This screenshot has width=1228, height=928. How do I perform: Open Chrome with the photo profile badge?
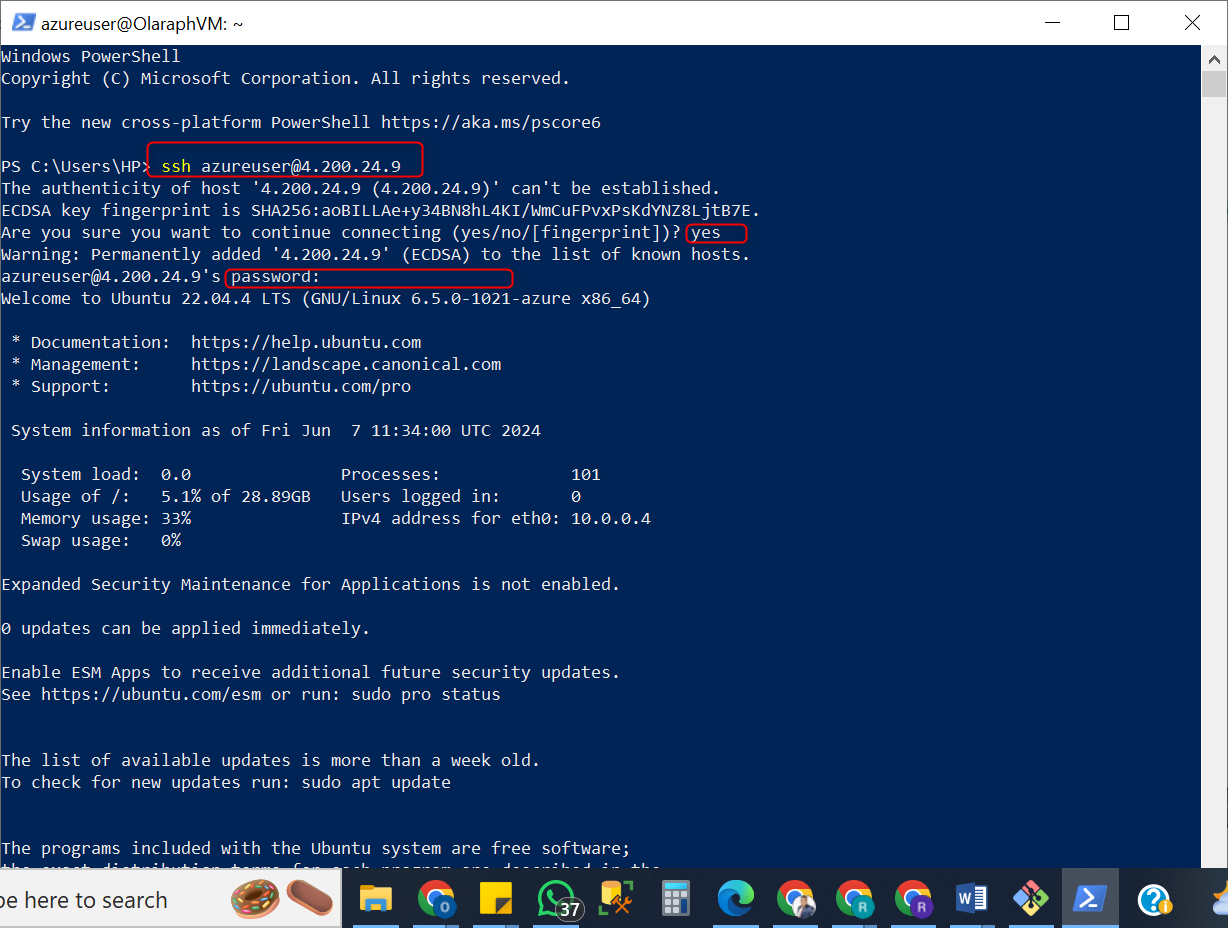pyautogui.click(x=795, y=899)
